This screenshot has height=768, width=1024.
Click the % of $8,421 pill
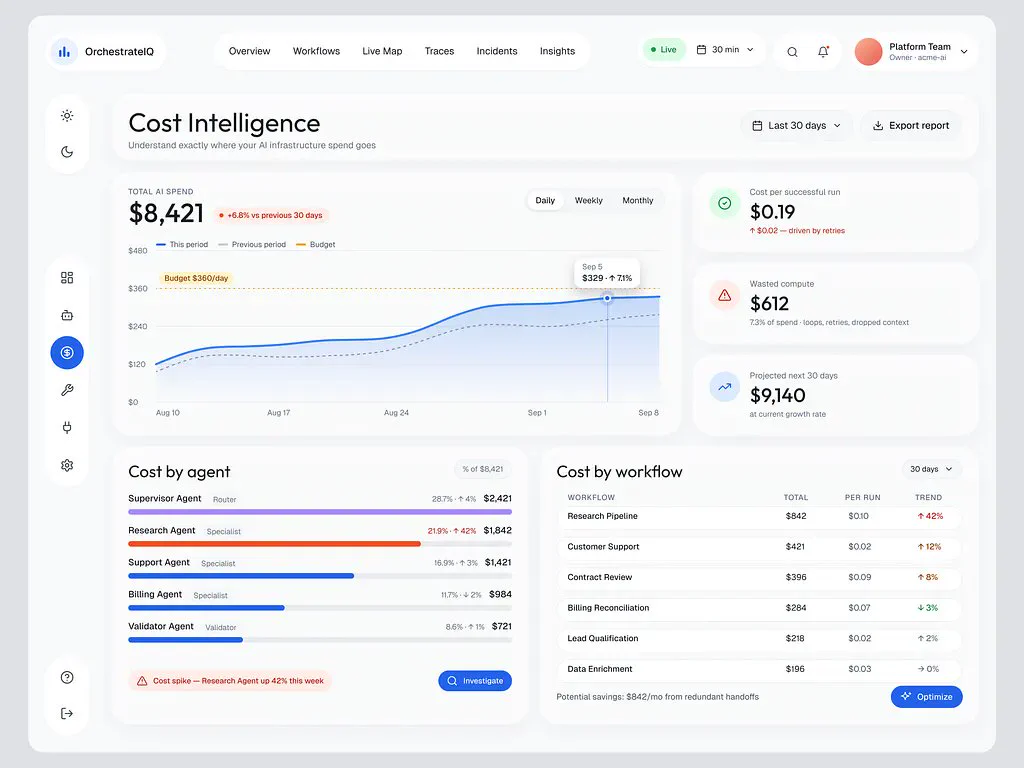tap(483, 469)
